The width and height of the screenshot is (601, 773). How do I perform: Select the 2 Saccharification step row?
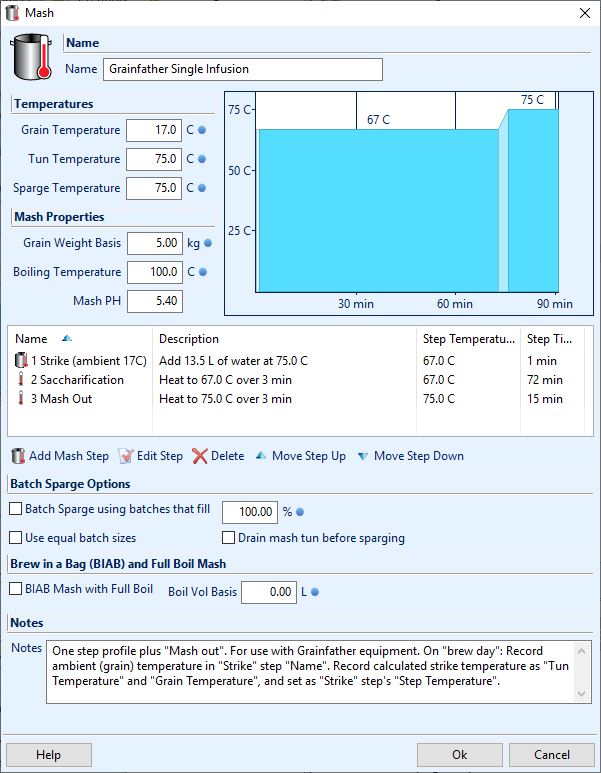[x=299, y=380]
